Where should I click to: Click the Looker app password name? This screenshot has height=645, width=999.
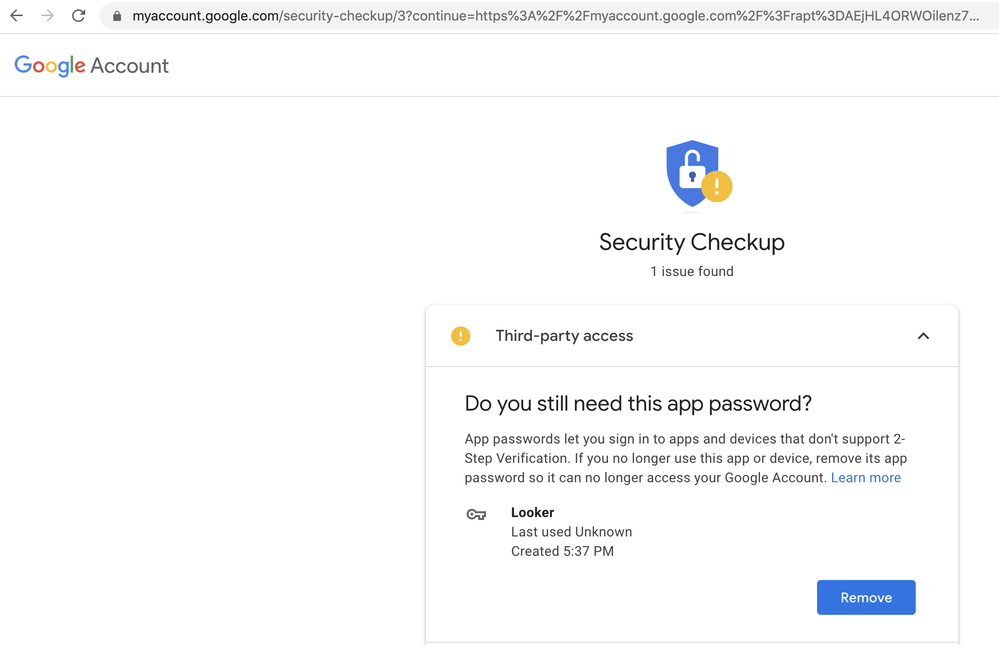point(532,512)
